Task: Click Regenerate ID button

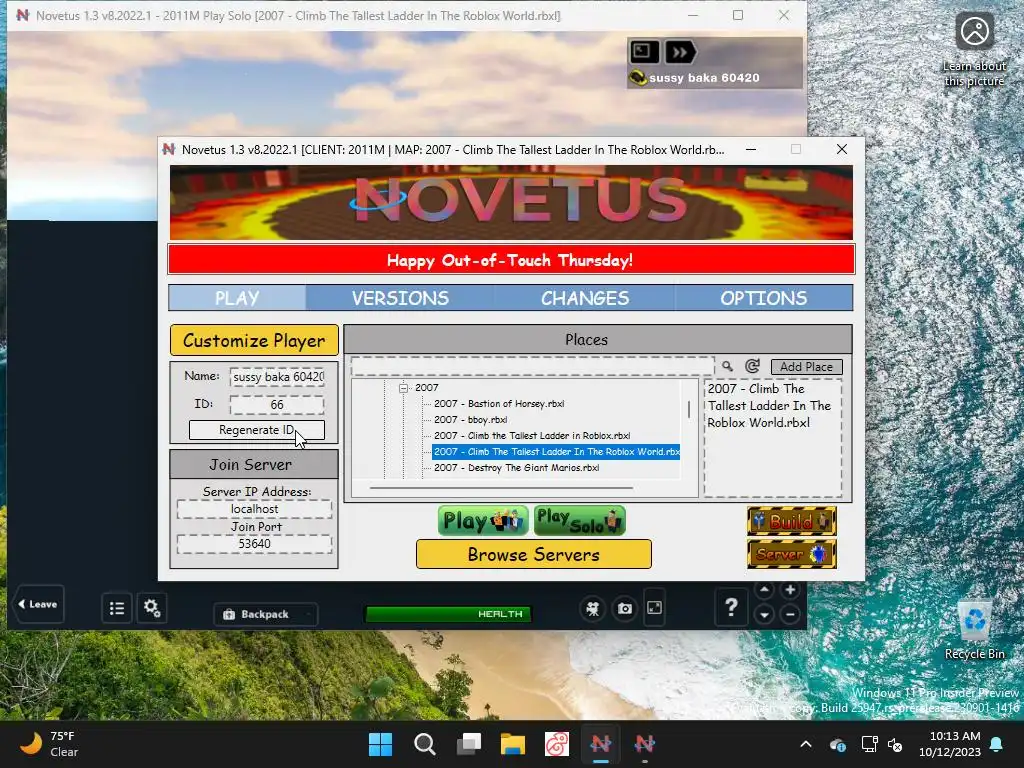Action: pyautogui.click(x=257, y=430)
